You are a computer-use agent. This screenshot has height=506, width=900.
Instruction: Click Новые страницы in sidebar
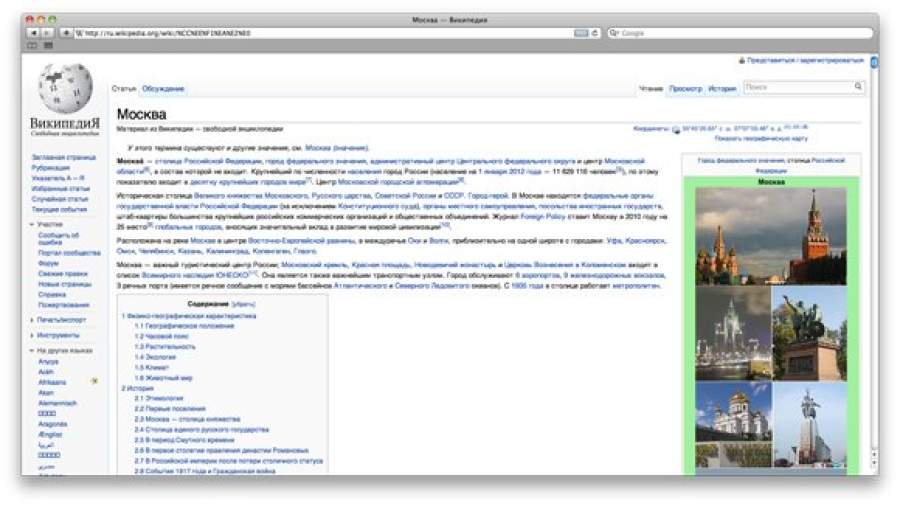point(65,284)
